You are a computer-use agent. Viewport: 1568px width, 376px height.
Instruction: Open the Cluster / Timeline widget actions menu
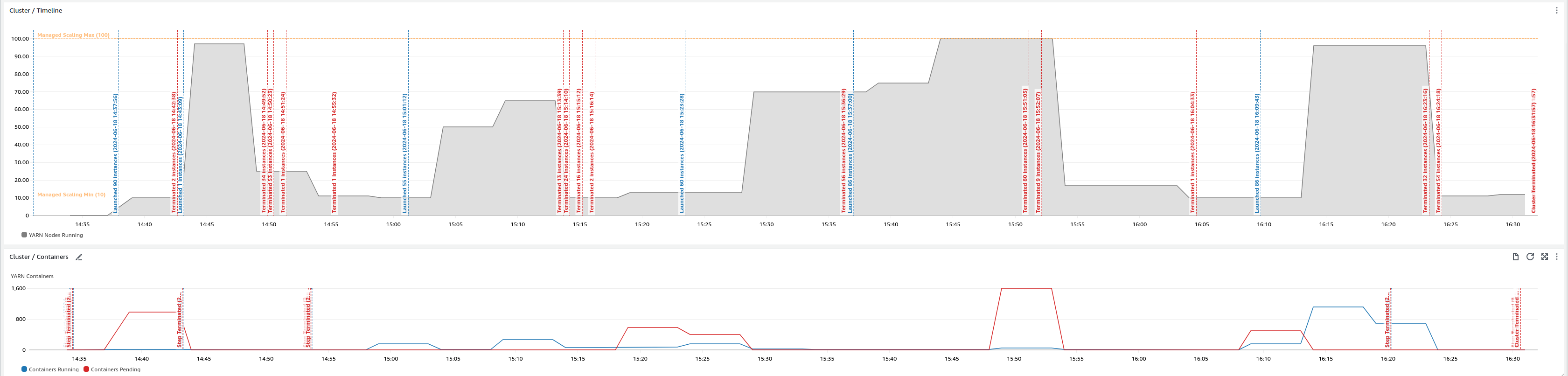coord(1556,10)
